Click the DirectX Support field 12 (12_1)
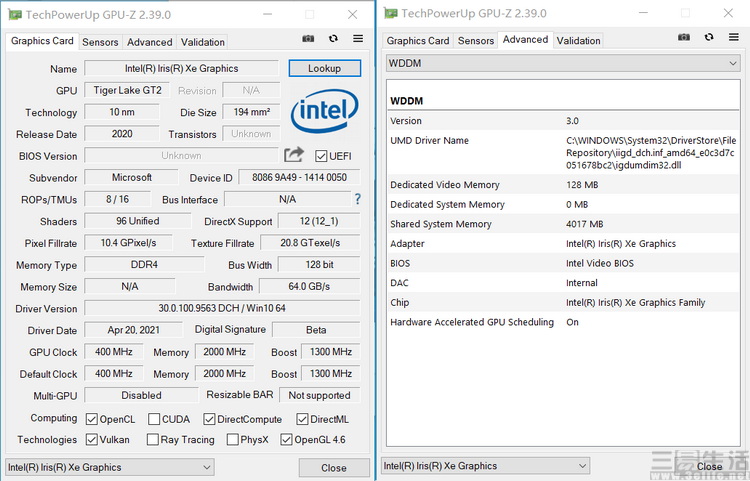The width and height of the screenshot is (750, 481). [x=319, y=221]
